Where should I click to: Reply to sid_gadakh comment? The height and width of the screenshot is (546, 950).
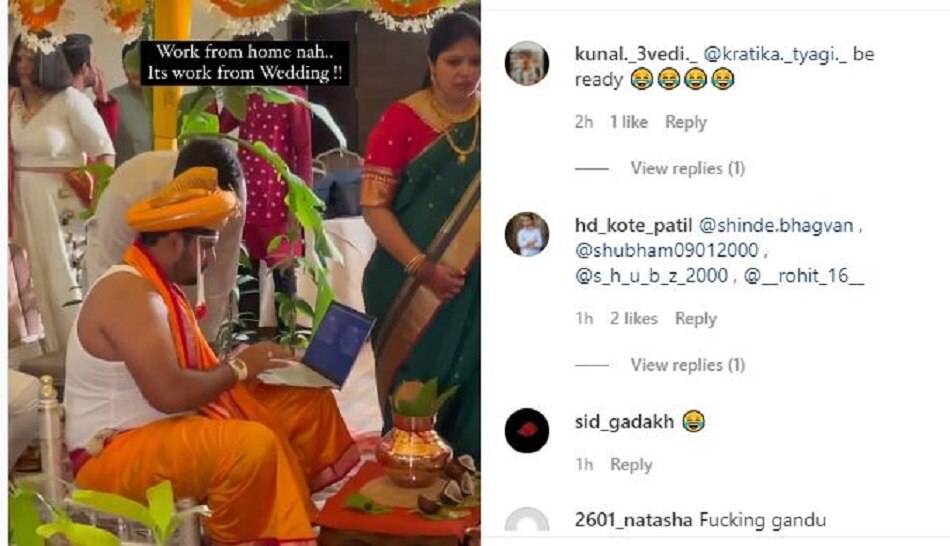[x=631, y=465]
